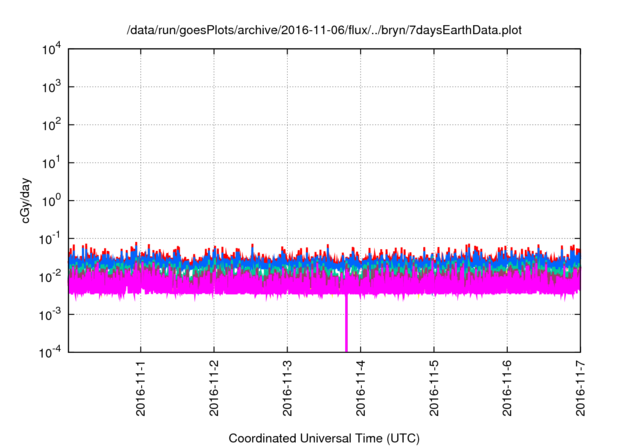Click the 2016-11-3 date tick label
The image size is (640, 448).
[287, 386]
